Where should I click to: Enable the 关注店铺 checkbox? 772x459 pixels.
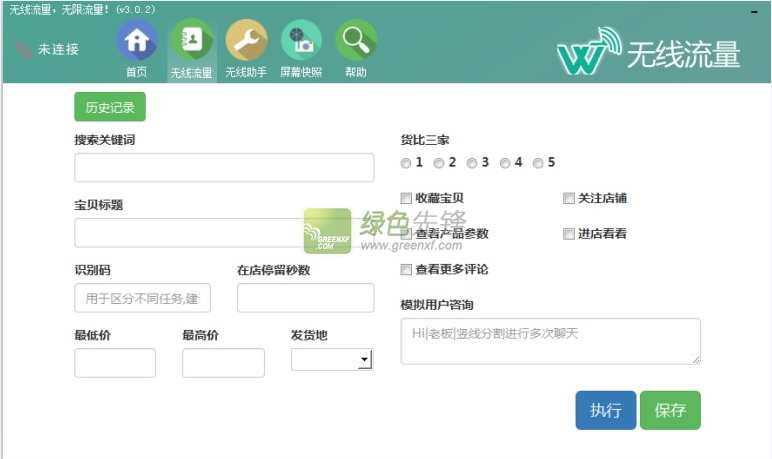[x=569, y=198]
